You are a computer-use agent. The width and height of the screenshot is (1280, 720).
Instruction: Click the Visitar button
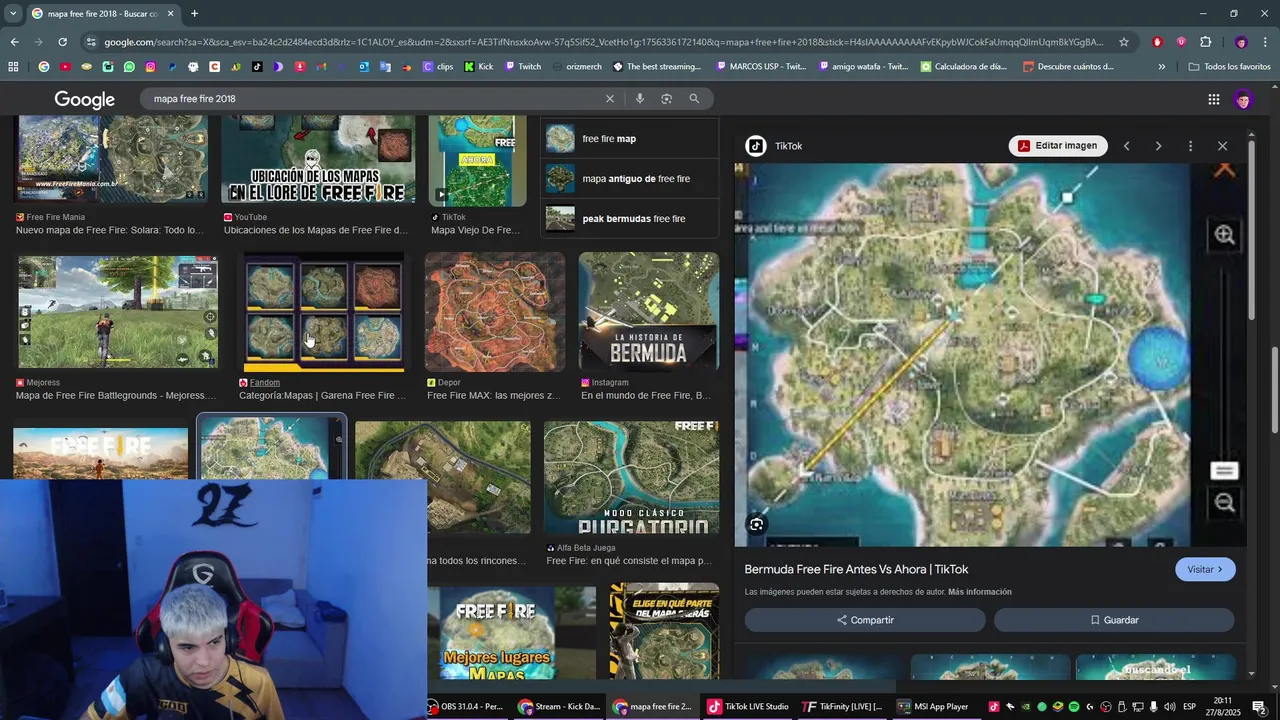[1205, 569]
